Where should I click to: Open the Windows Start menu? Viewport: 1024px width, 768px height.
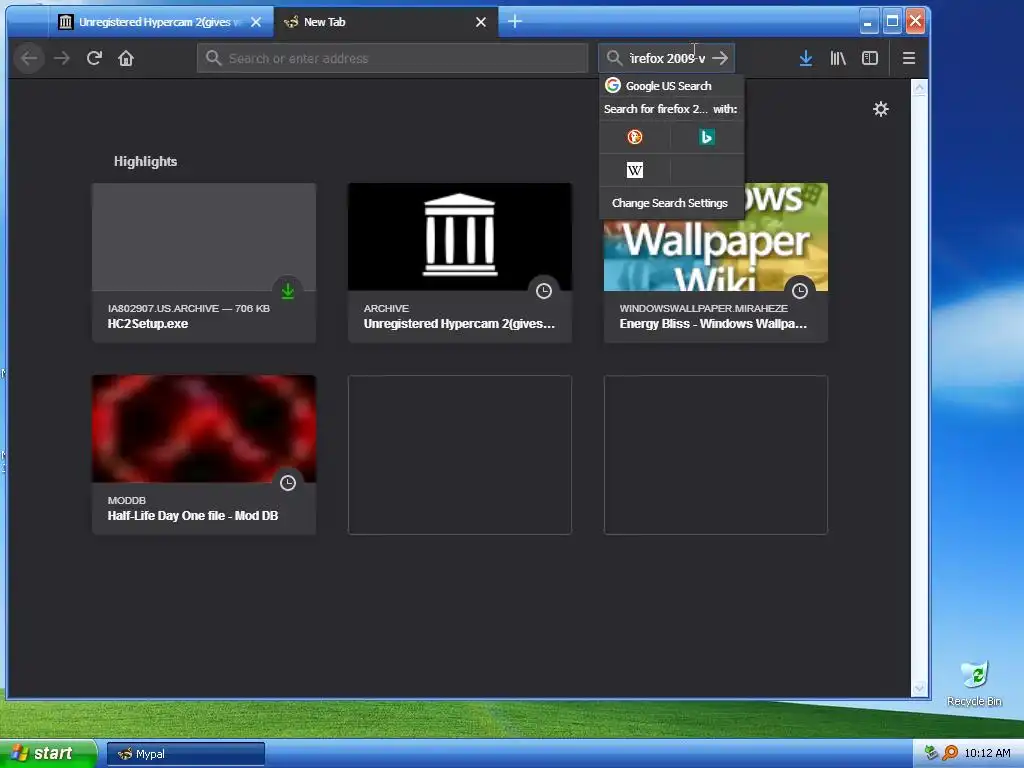click(48, 753)
